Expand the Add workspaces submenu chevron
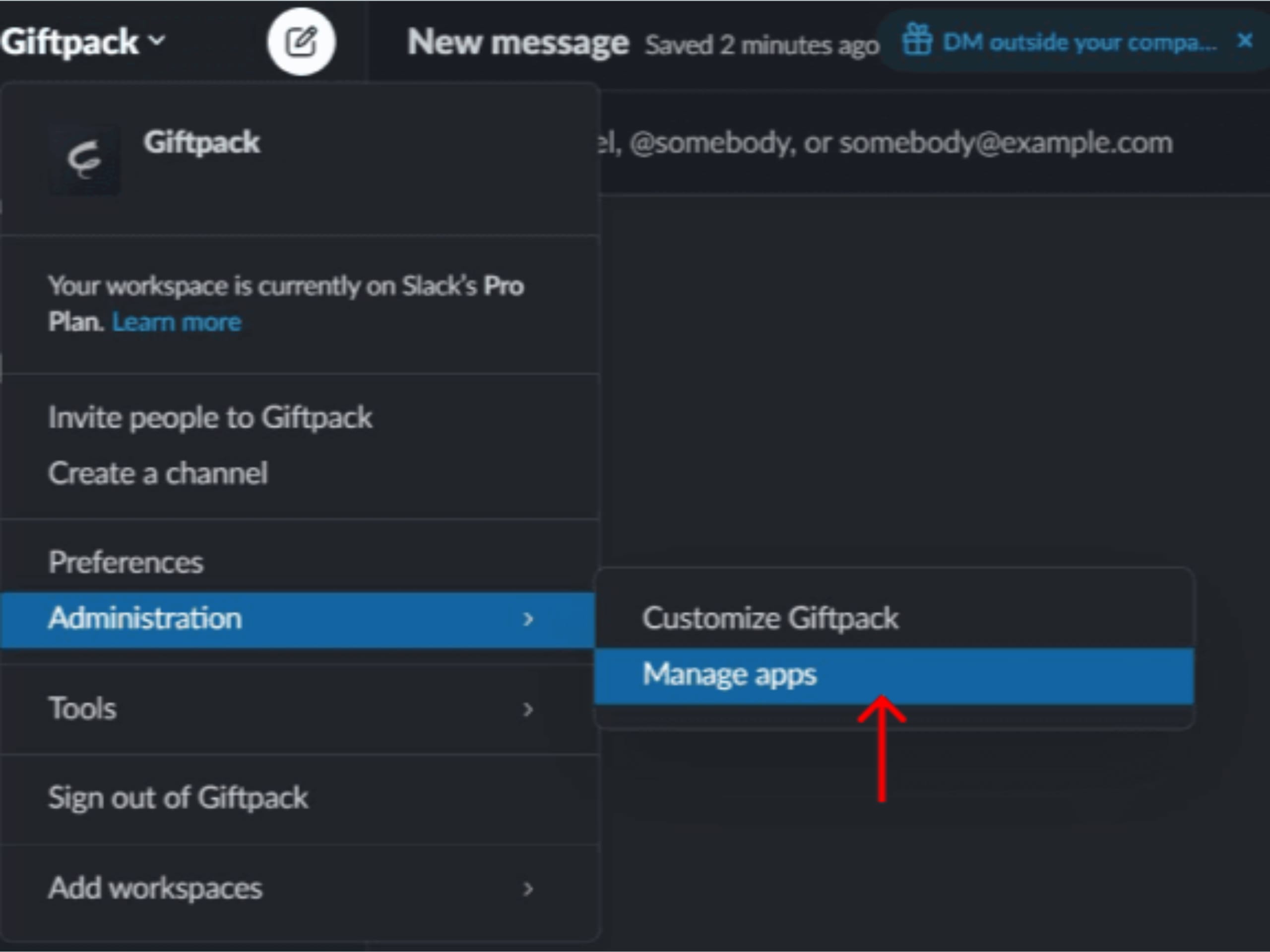This screenshot has width=1270, height=952. (528, 889)
